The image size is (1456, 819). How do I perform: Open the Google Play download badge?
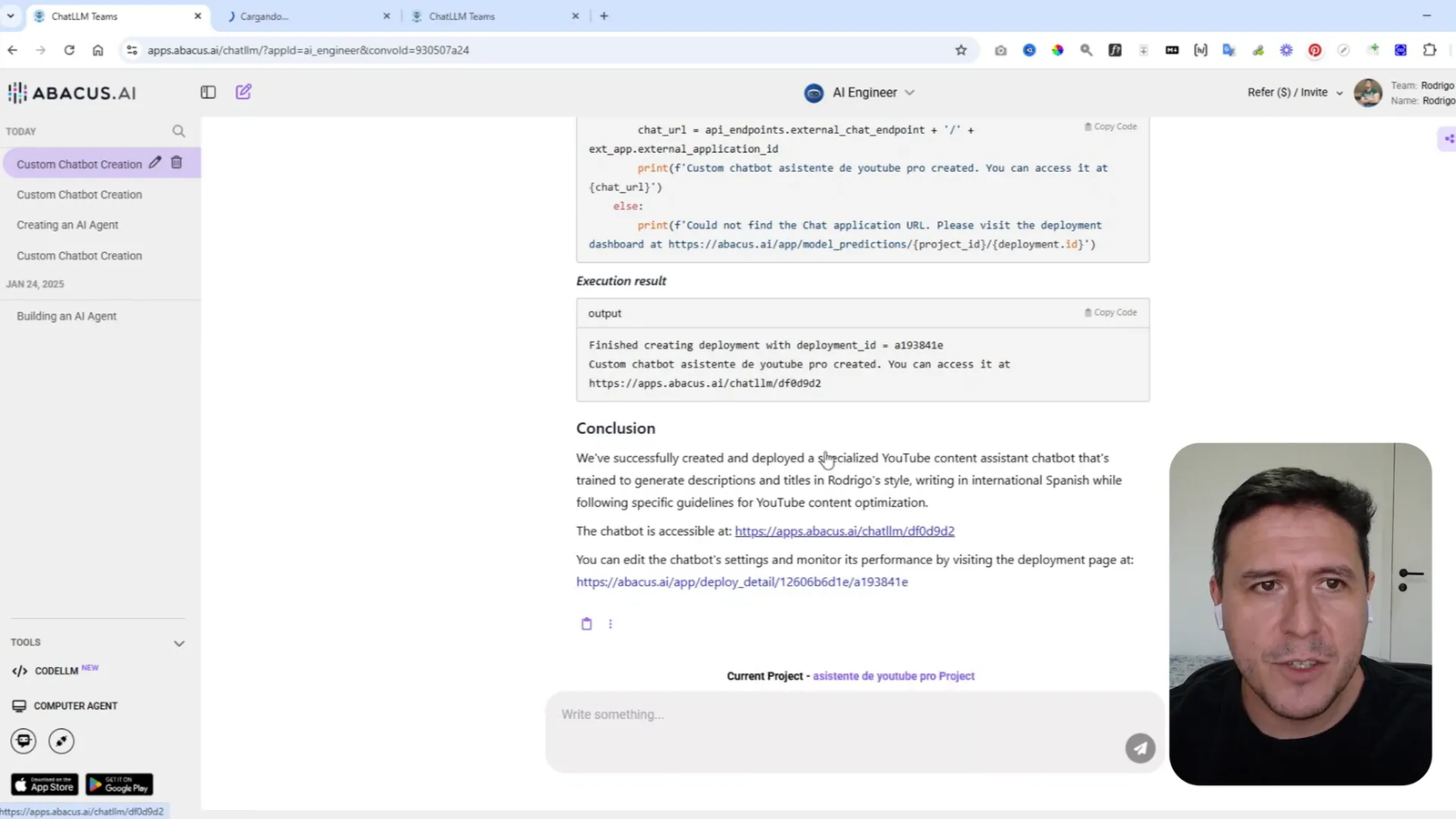coord(118,784)
